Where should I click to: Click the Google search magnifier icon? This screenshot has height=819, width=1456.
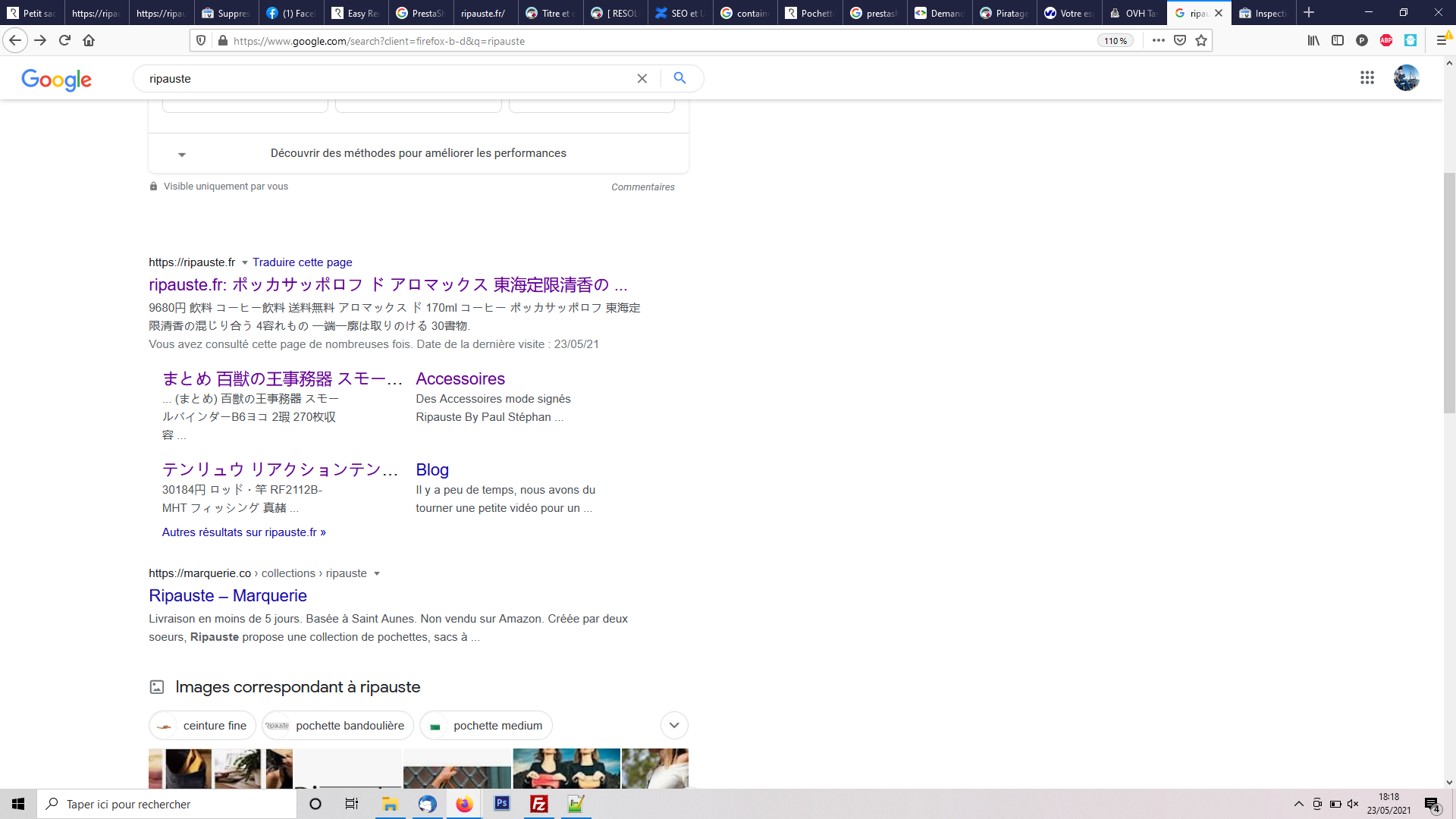pyautogui.click(x=680, y=78)
